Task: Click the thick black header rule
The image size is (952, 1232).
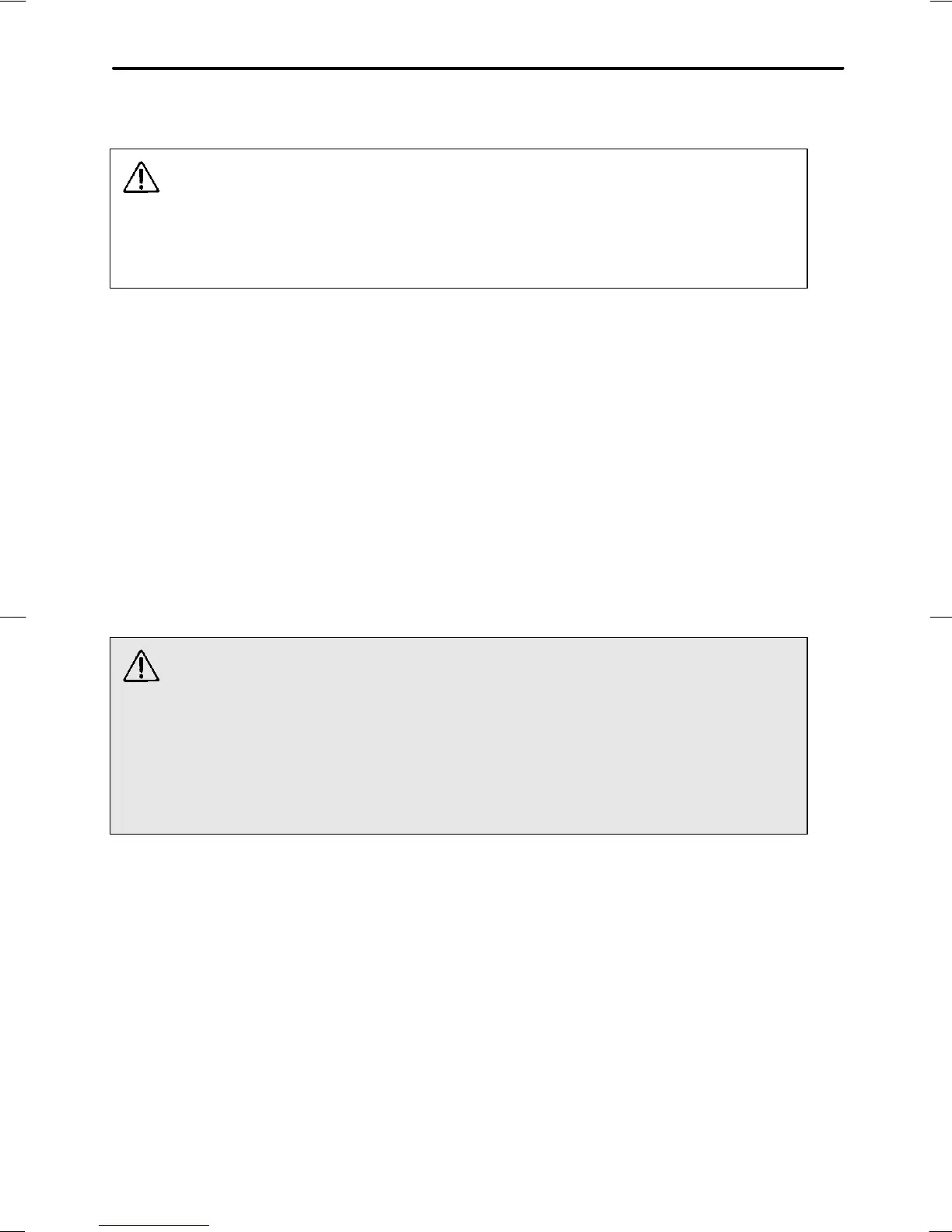Action: tap(478, 68)
